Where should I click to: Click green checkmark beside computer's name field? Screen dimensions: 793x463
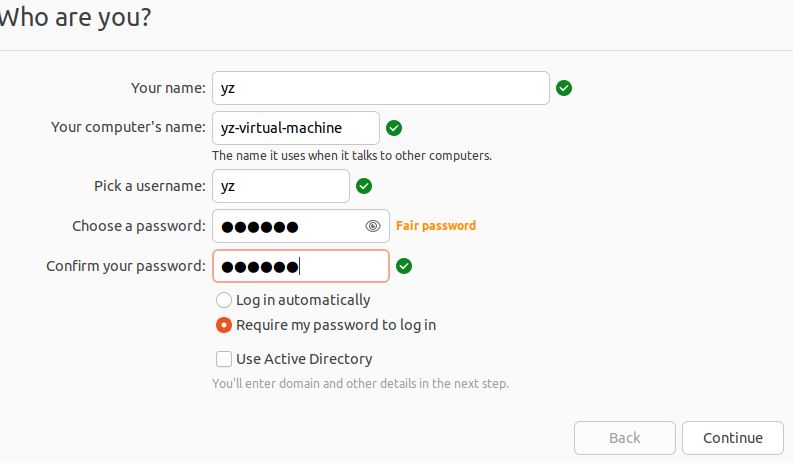[x=394, y=128]
